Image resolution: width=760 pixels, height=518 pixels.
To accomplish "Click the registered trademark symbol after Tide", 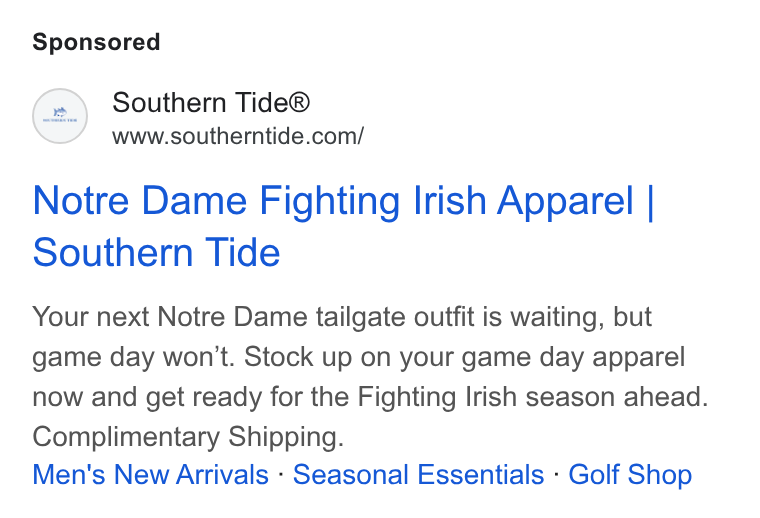I will [x=299, y=103].
